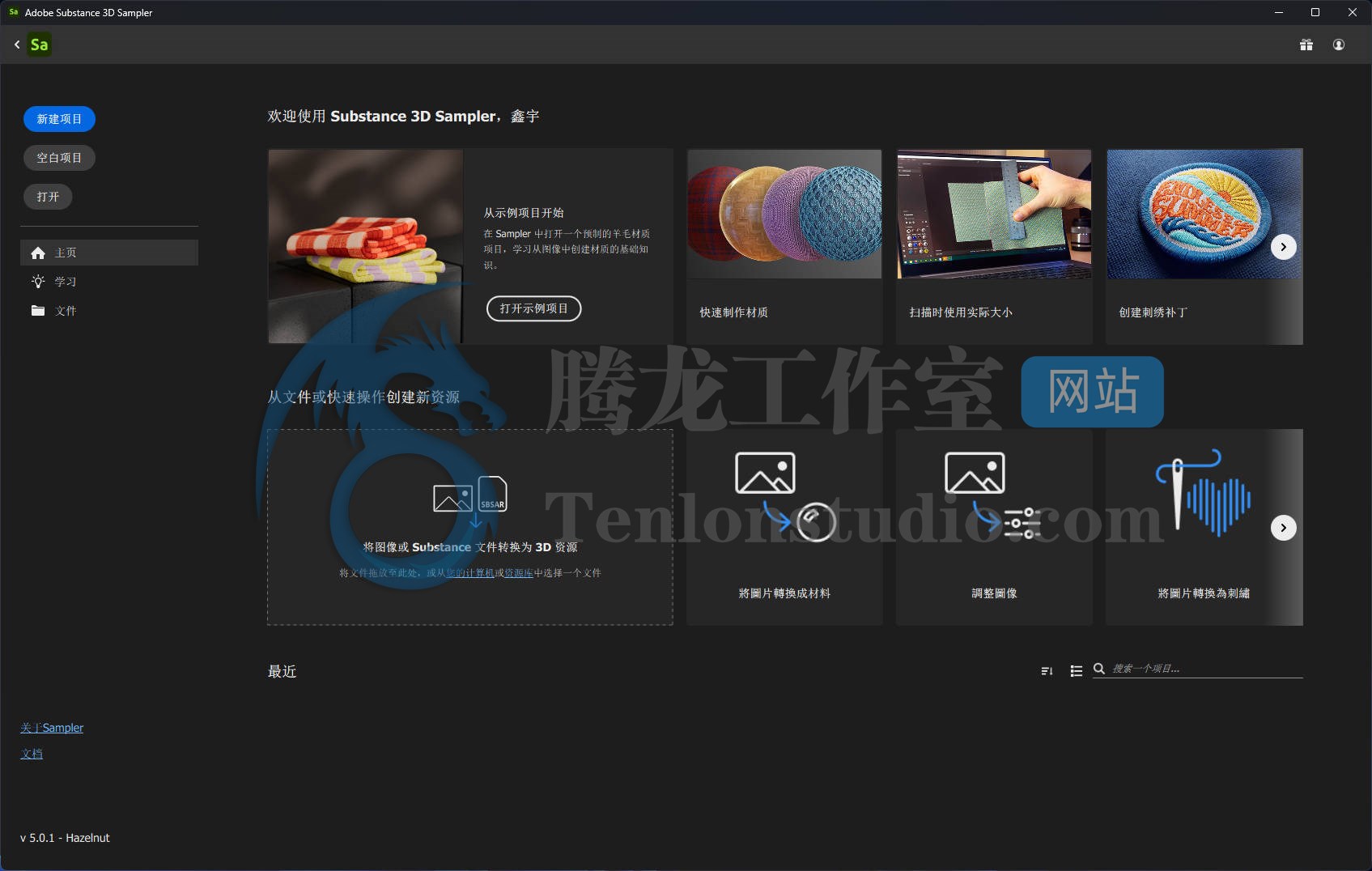Click the home icon in sidebar

tap(38, 253)
